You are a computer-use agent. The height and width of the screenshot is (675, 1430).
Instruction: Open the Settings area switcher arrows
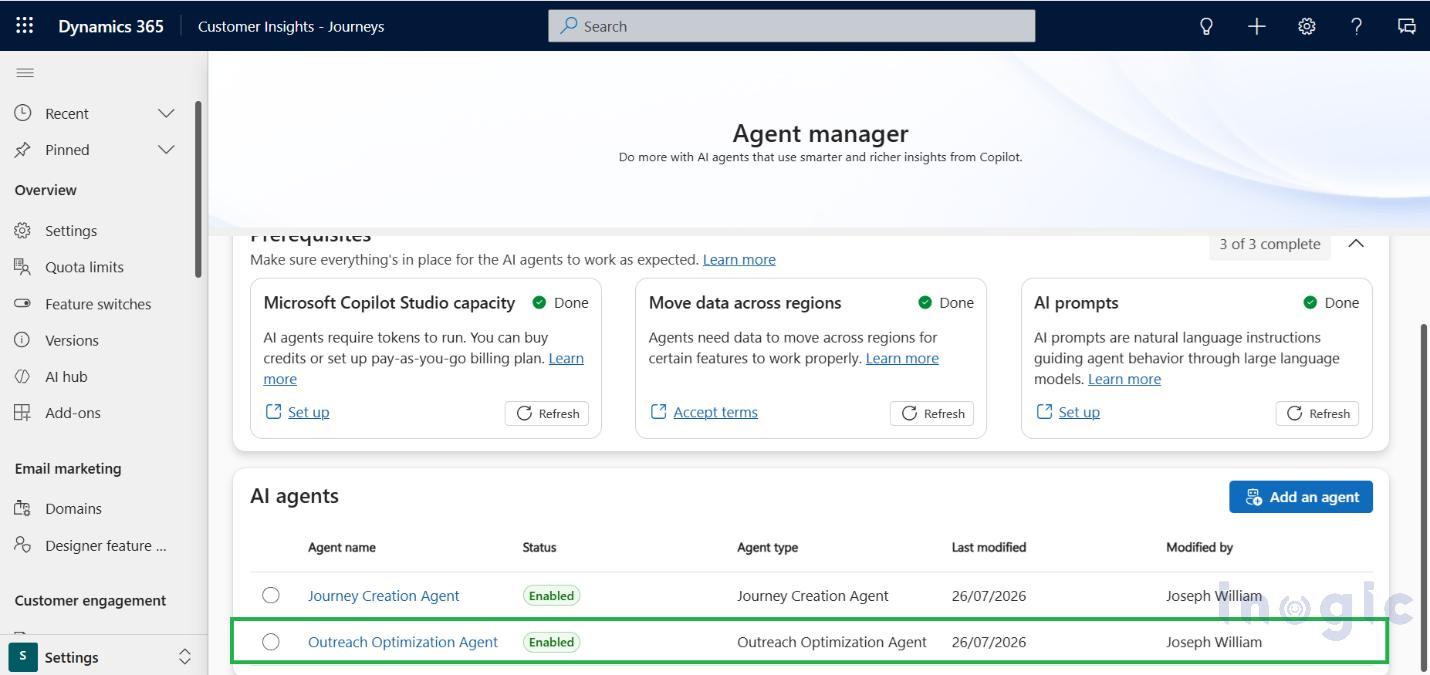185,657
